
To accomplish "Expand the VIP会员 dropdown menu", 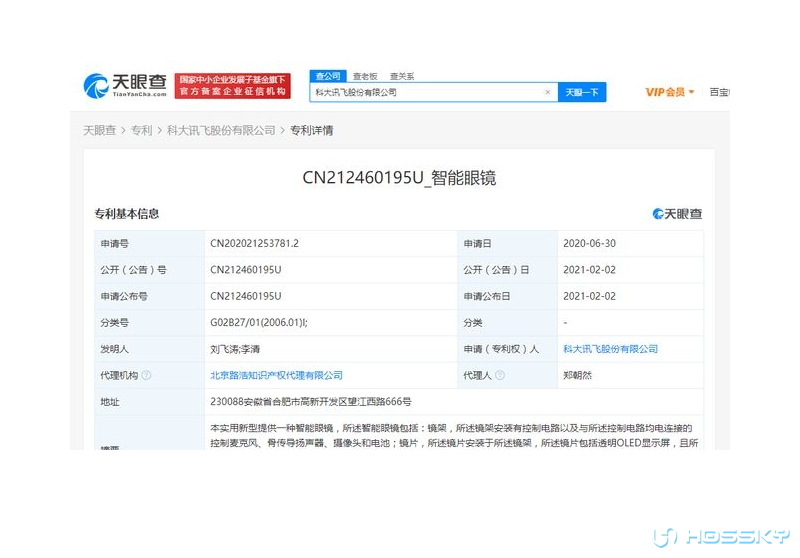I will (x=669, y=92).
